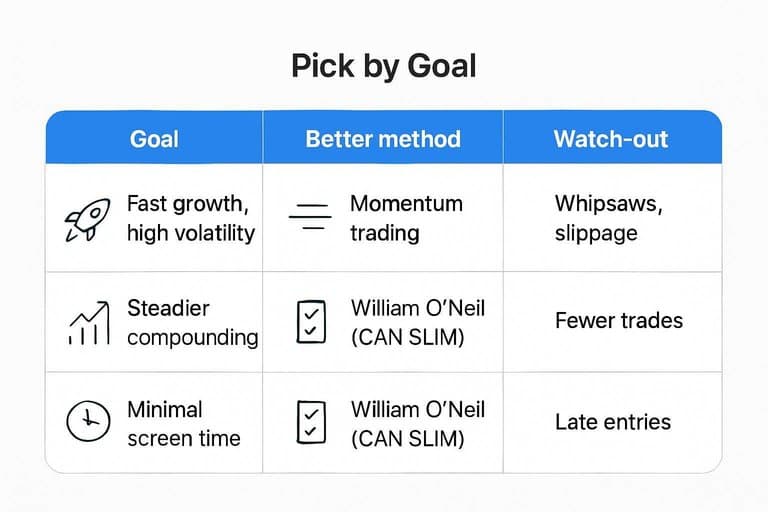Image resolution: width=768 pixels, height=512 pixels.
Task: Select the 'Better method' column header
Action: point(383,138)
